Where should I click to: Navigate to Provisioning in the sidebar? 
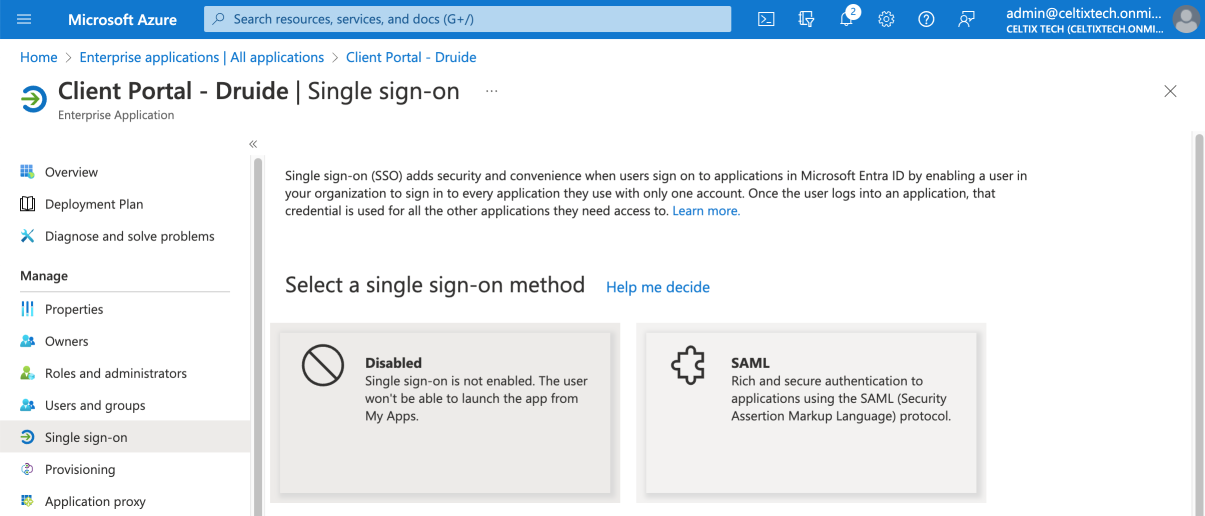(80, 469)
